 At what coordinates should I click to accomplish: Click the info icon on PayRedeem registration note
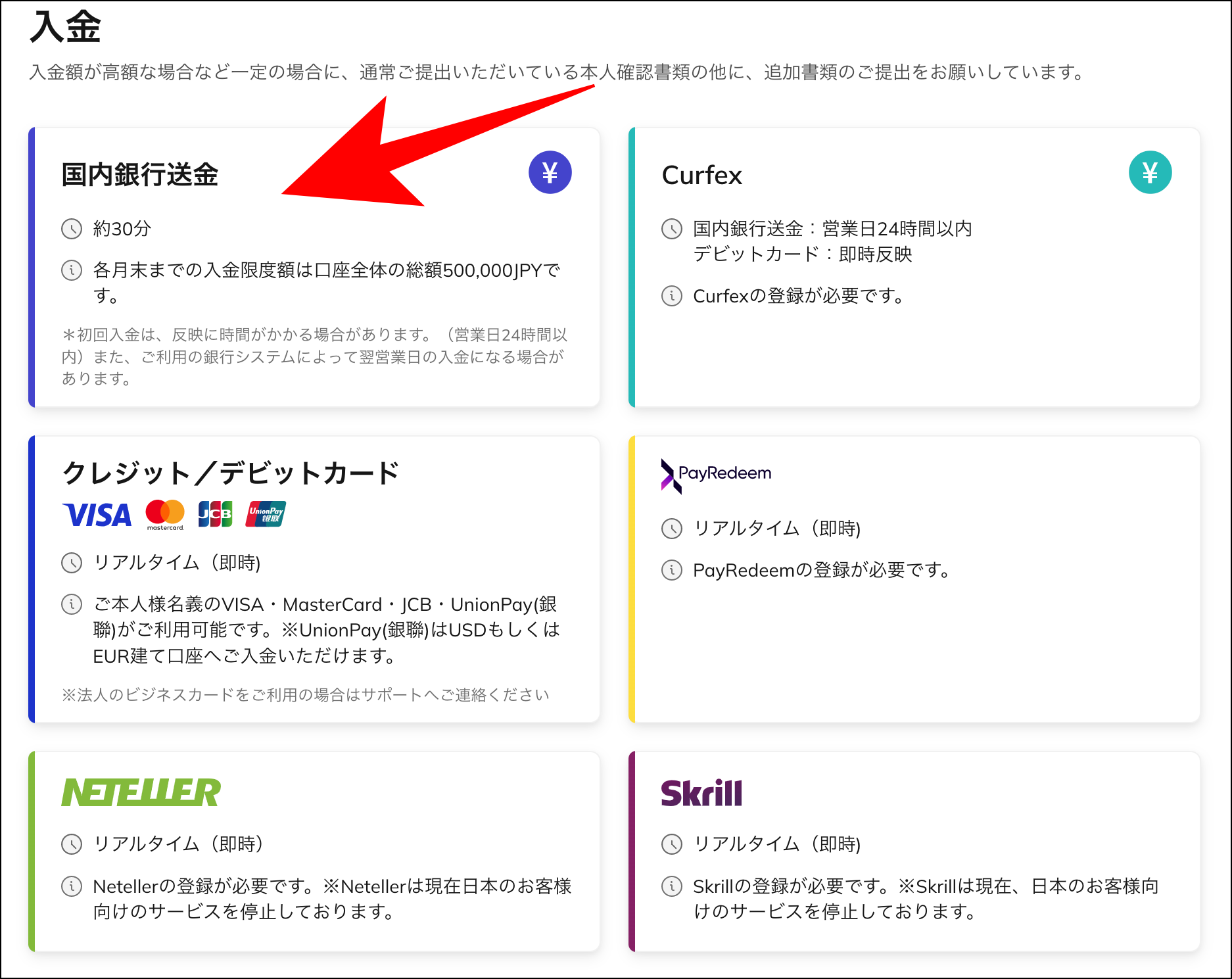point(671,571)
